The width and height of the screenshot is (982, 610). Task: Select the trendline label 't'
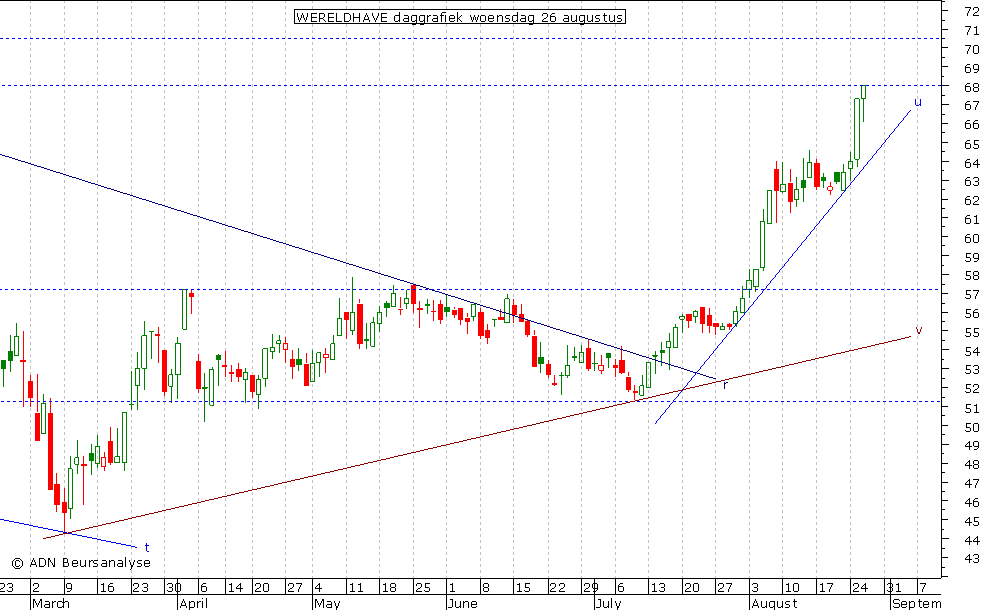coord(146,547)
